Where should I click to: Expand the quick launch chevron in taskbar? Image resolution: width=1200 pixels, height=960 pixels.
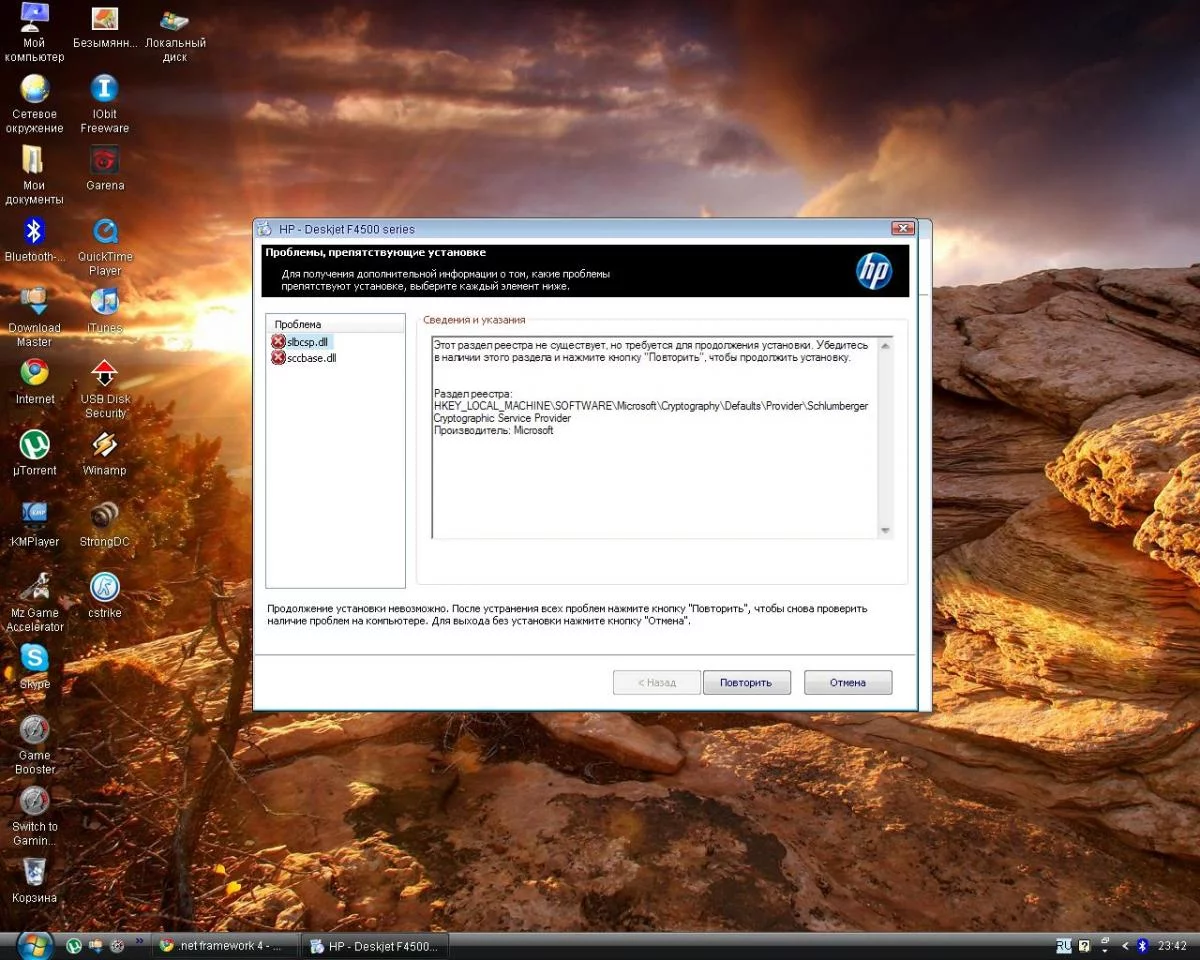click(139, 942)
